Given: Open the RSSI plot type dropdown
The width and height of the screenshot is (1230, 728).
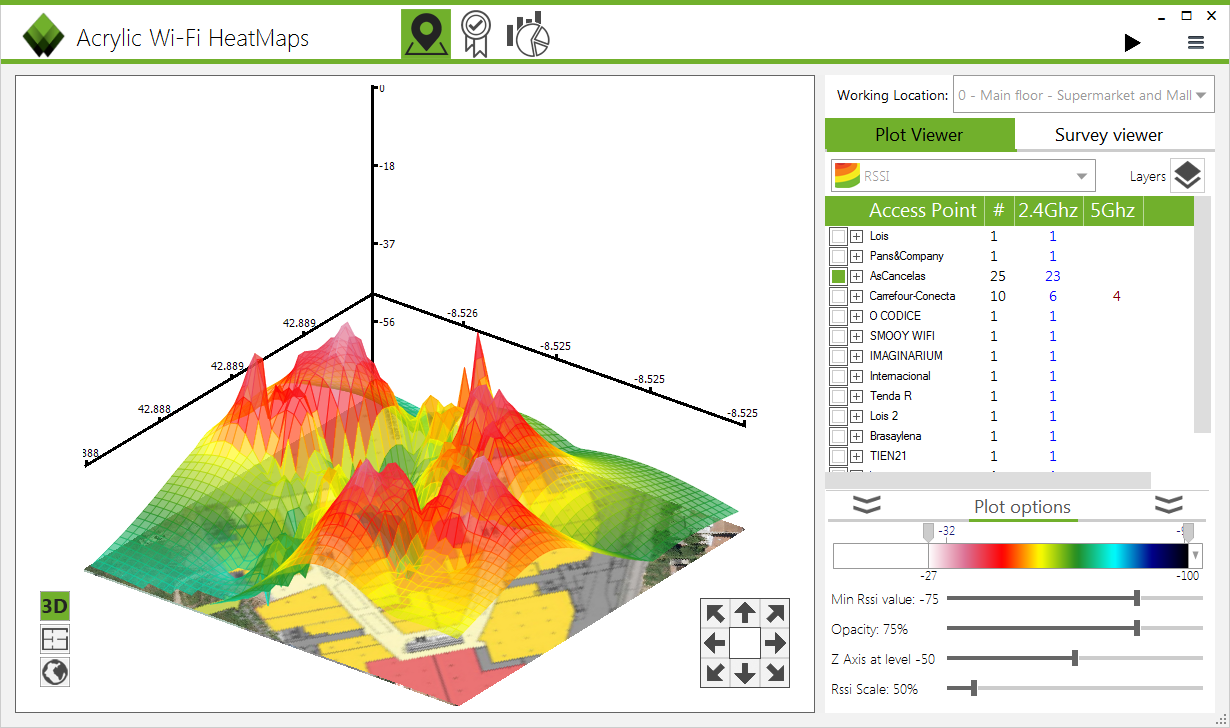Looking at the screenshot, I should point(963,176).
